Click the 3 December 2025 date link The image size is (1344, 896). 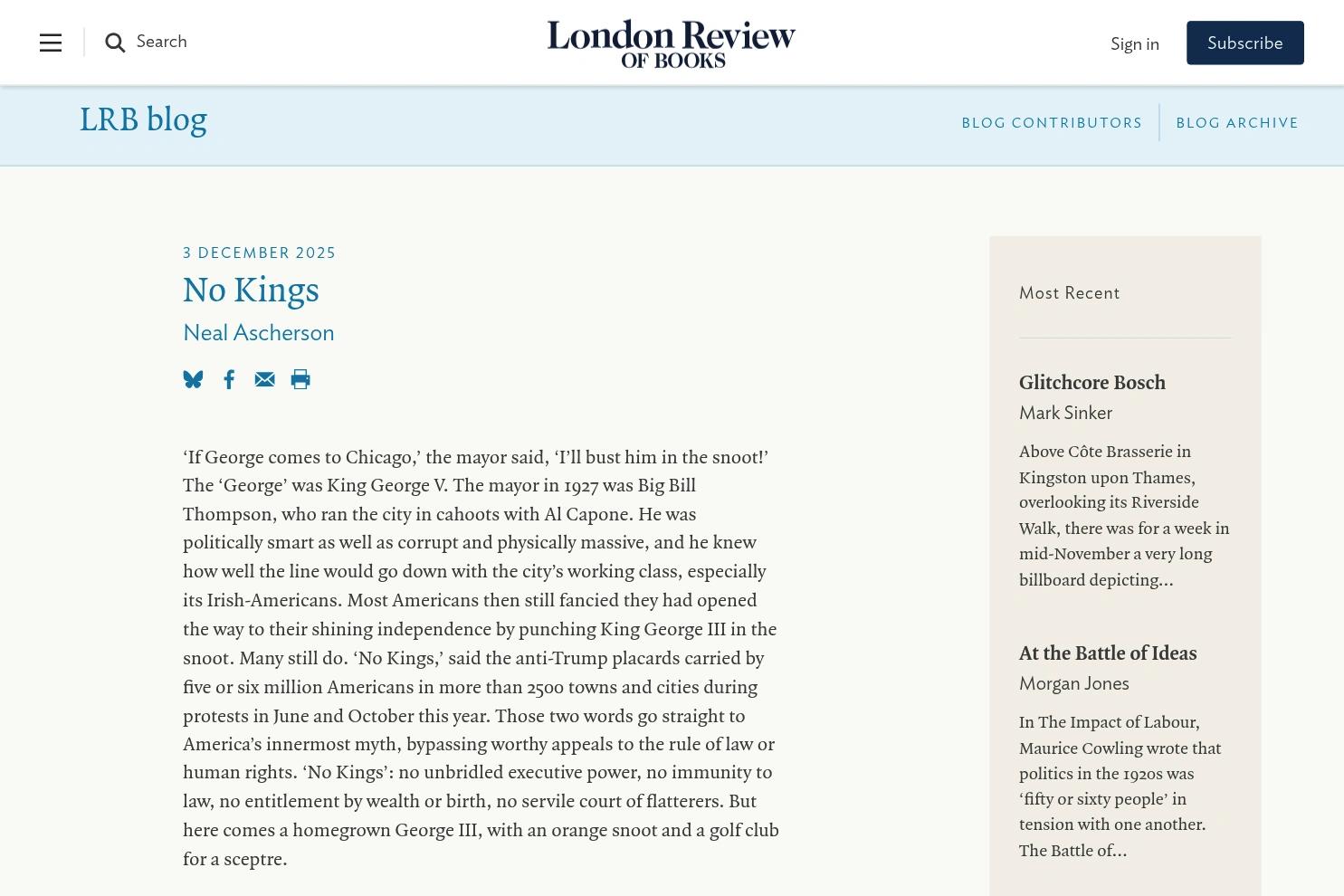[260, 253]
